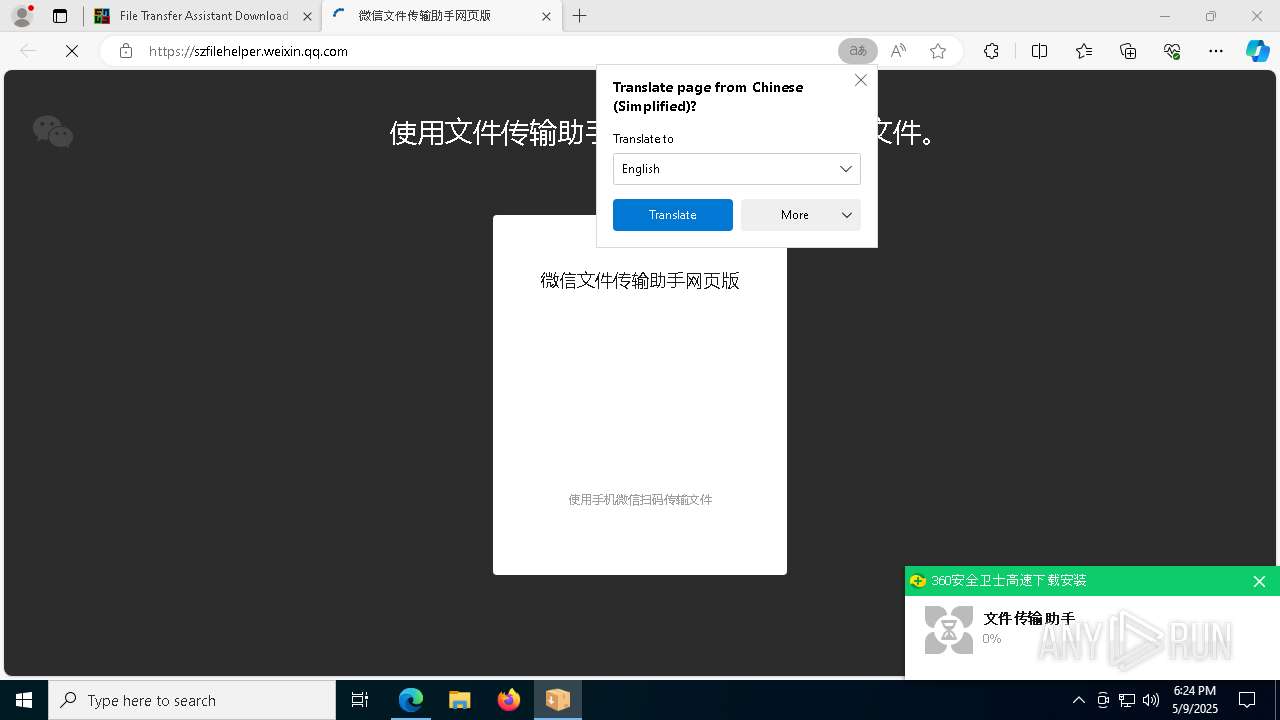Close the translate page popup

pyautogui.click(x=861, y=80)
